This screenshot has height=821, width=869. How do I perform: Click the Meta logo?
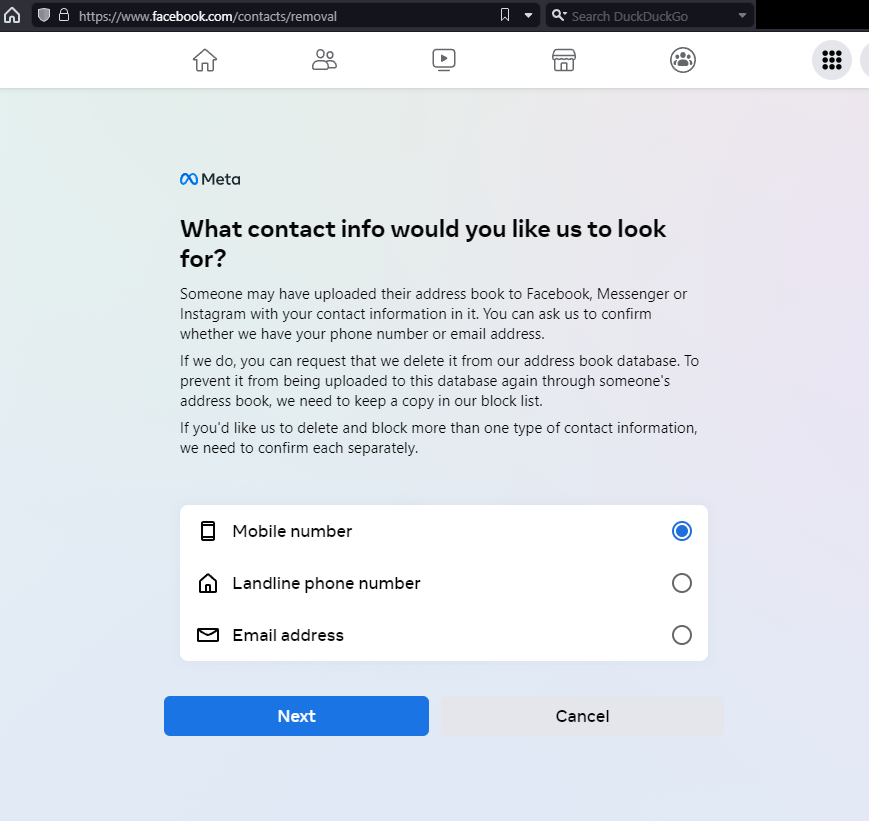coord(210,178)
